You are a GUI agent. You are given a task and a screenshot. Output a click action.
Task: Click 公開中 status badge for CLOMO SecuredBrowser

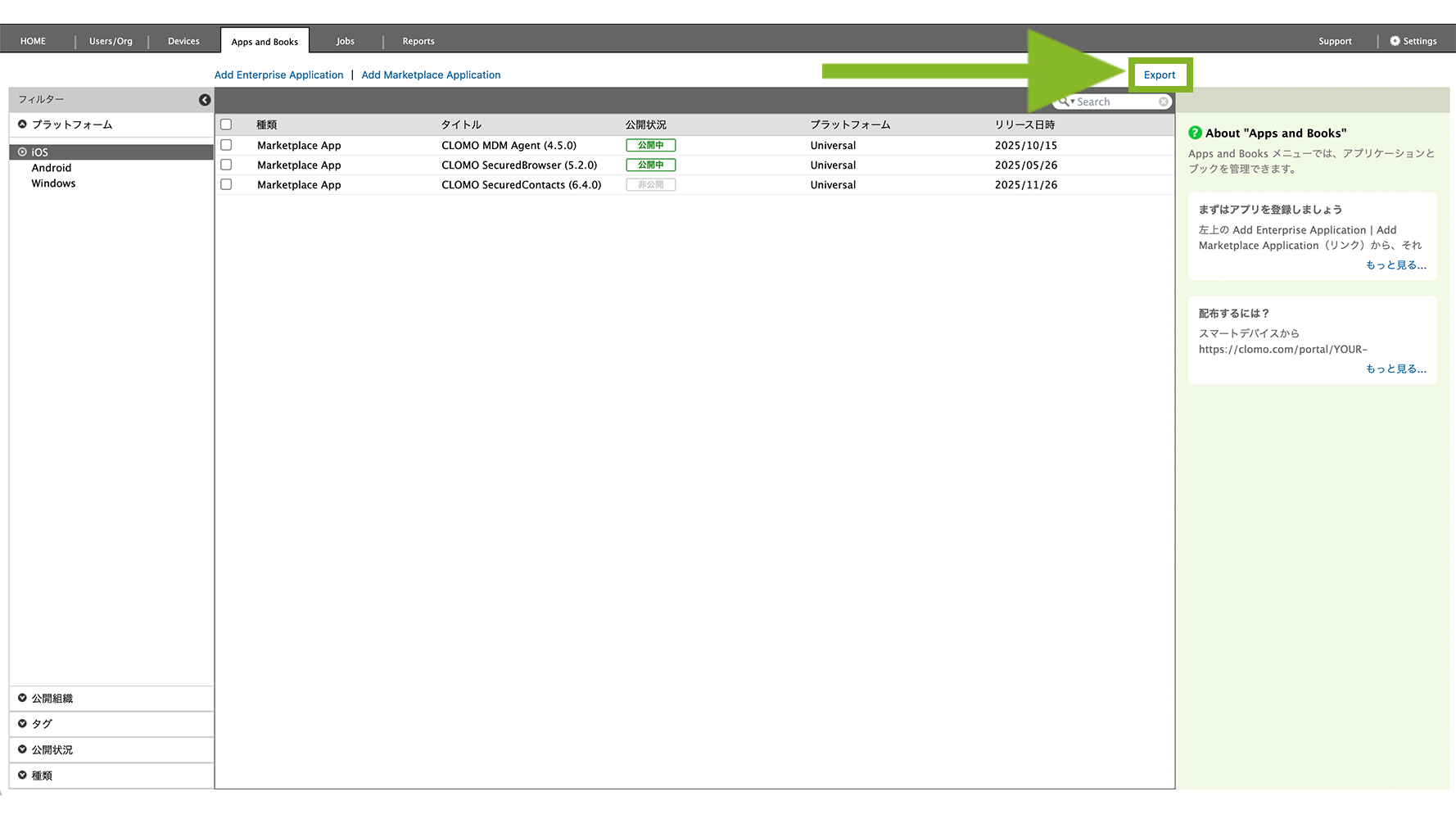coord(650,165)
